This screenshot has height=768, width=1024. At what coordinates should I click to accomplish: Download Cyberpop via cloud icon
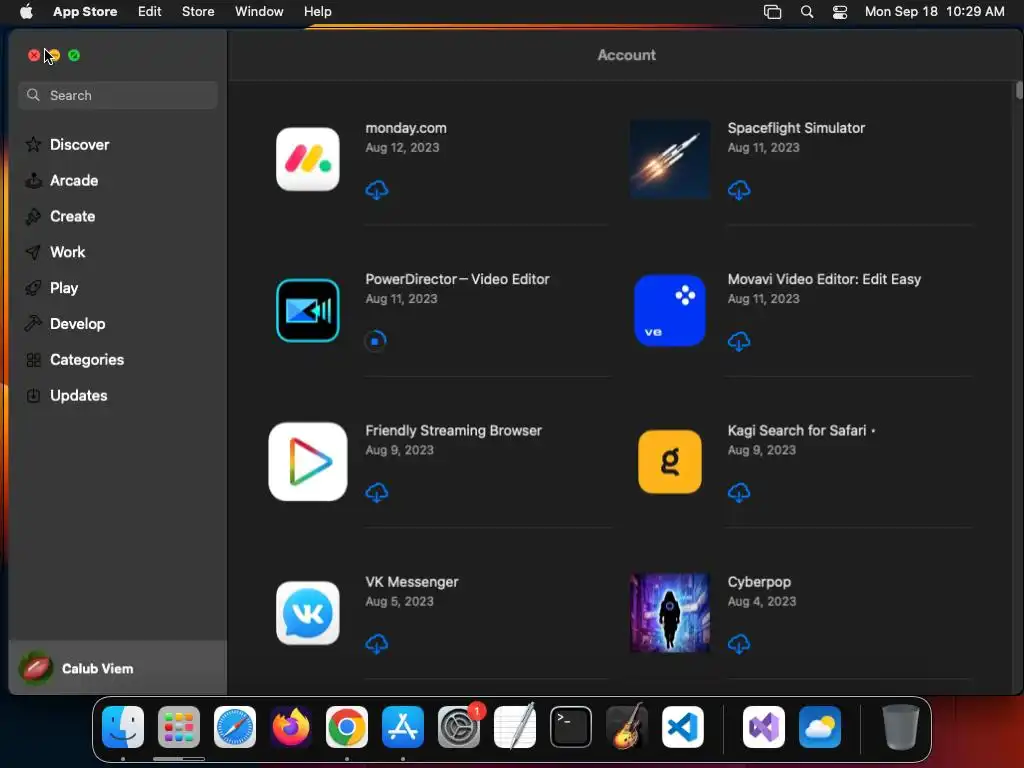(x=739, y=644)
